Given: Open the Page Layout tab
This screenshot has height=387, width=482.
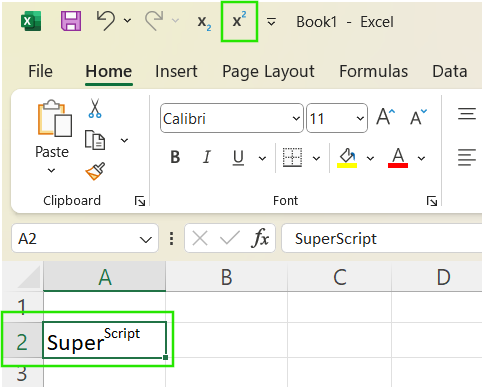Looking at the screenshot, I should click(268, 72).
